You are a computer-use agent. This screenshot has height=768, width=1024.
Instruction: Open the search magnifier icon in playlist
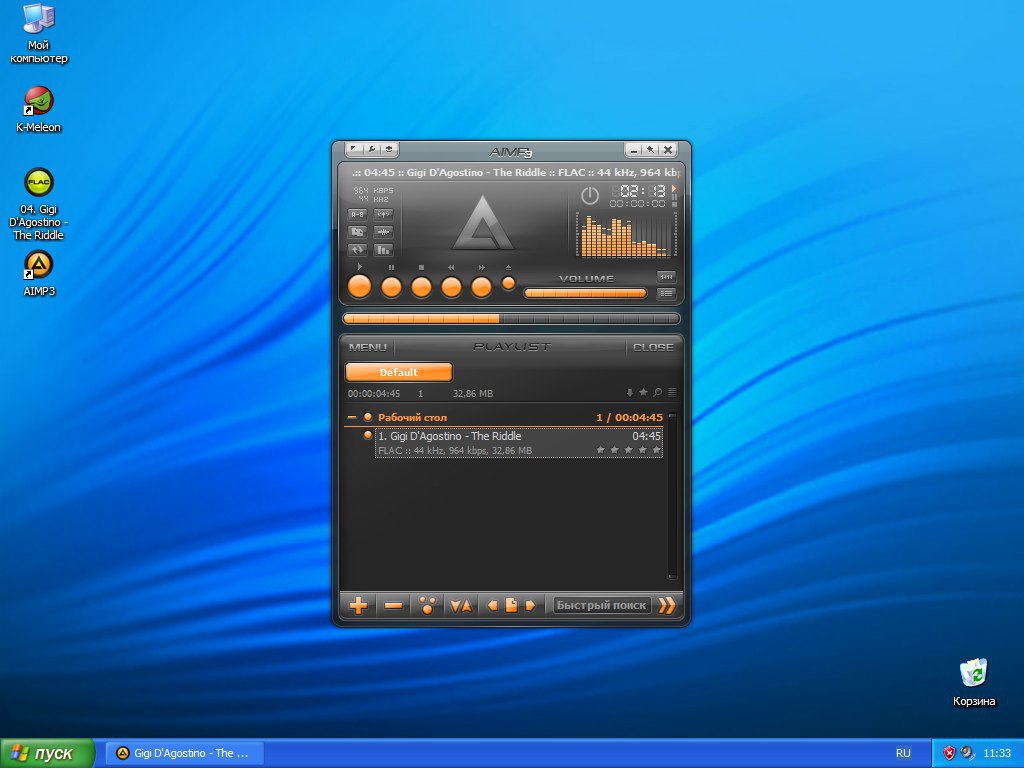click(658, 392)
